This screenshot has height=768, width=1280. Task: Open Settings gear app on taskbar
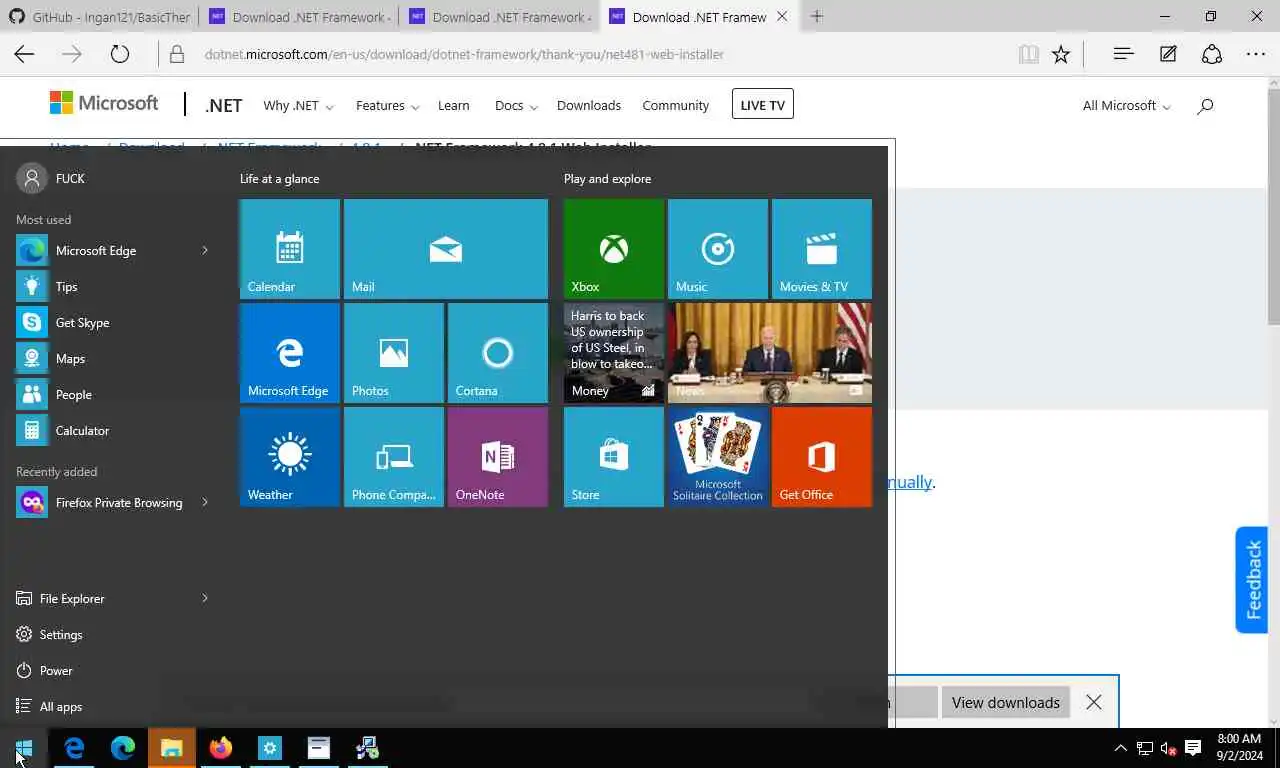tap(270, 748)
